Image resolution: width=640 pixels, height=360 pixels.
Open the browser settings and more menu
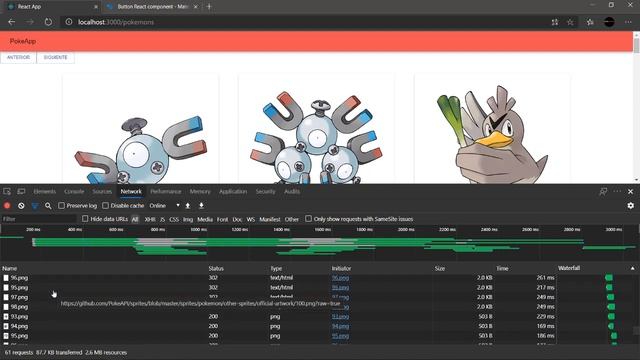click(629, 22)
